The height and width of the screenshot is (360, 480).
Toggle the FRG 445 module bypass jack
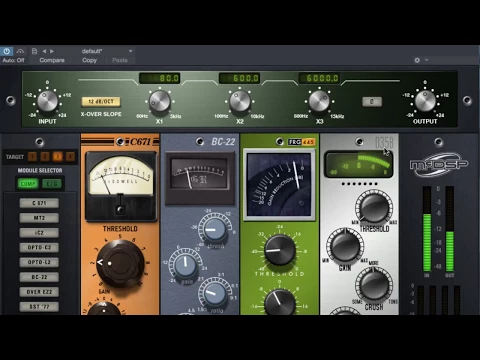pos(280,142)
